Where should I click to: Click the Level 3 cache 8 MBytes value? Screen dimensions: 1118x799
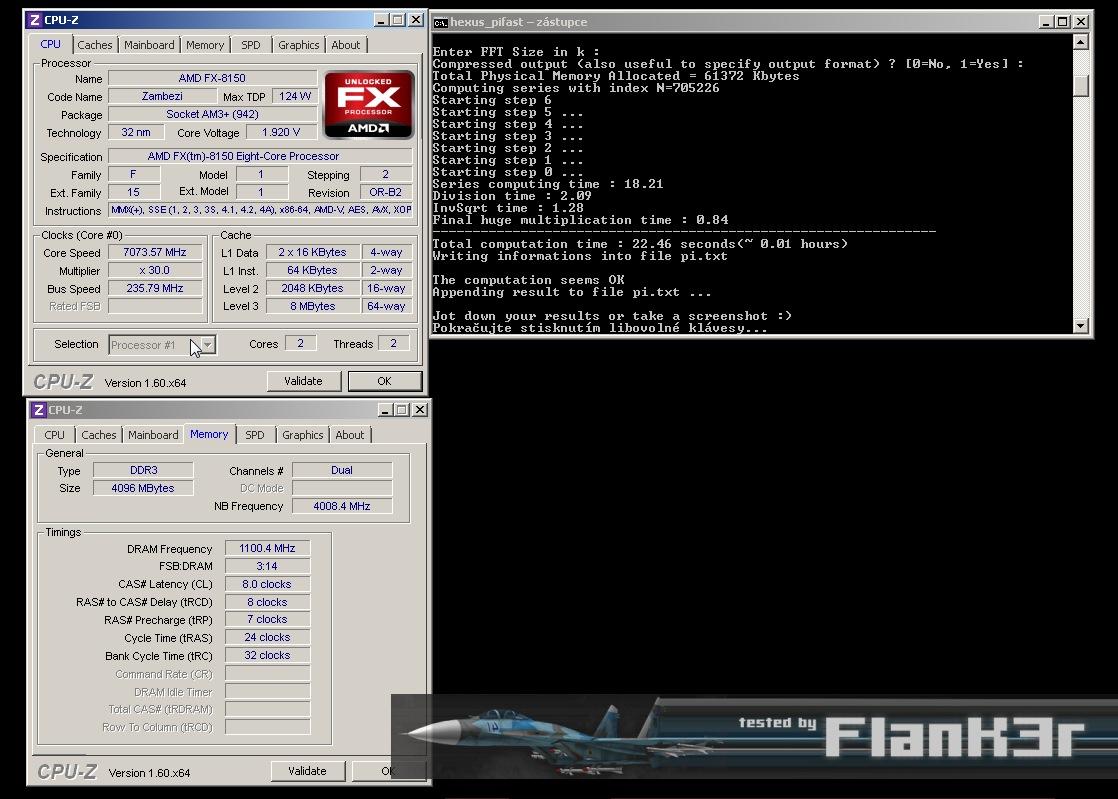(312, 306)
